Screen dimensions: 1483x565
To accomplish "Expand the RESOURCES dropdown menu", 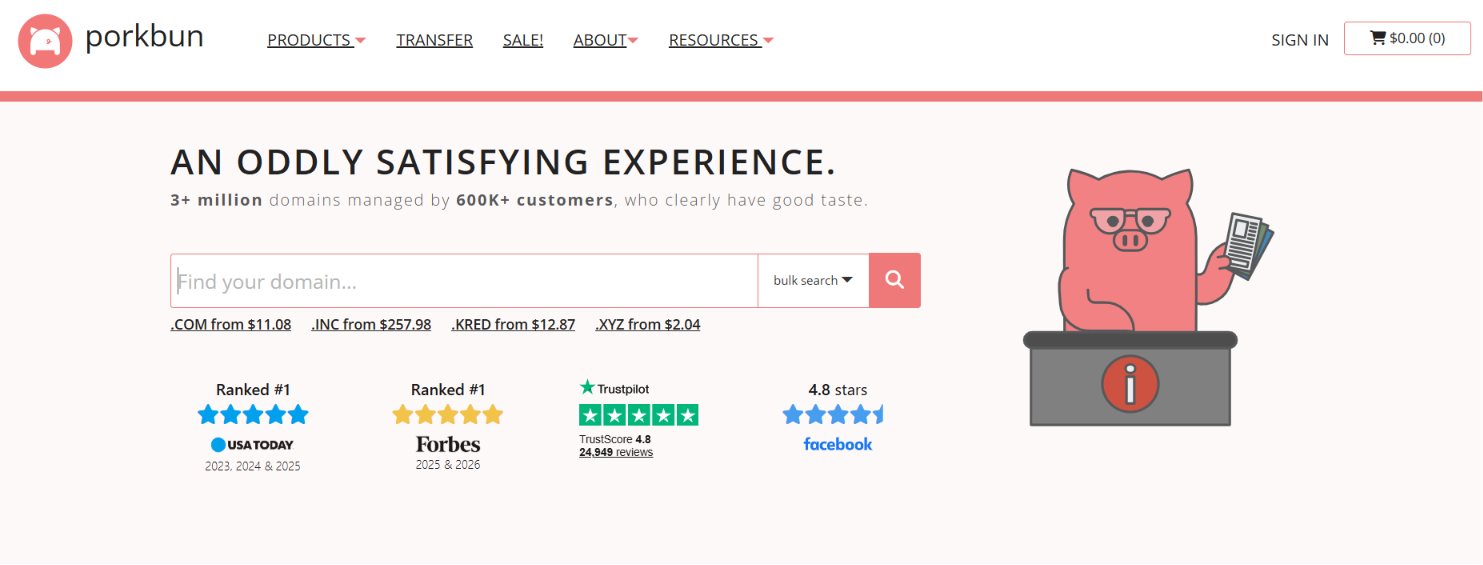I will coord(721,40).
